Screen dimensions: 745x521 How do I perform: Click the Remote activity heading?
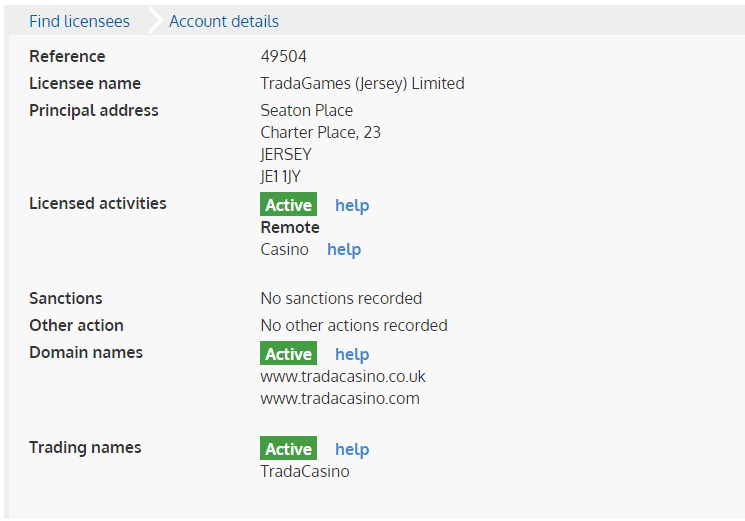point(290,227)
